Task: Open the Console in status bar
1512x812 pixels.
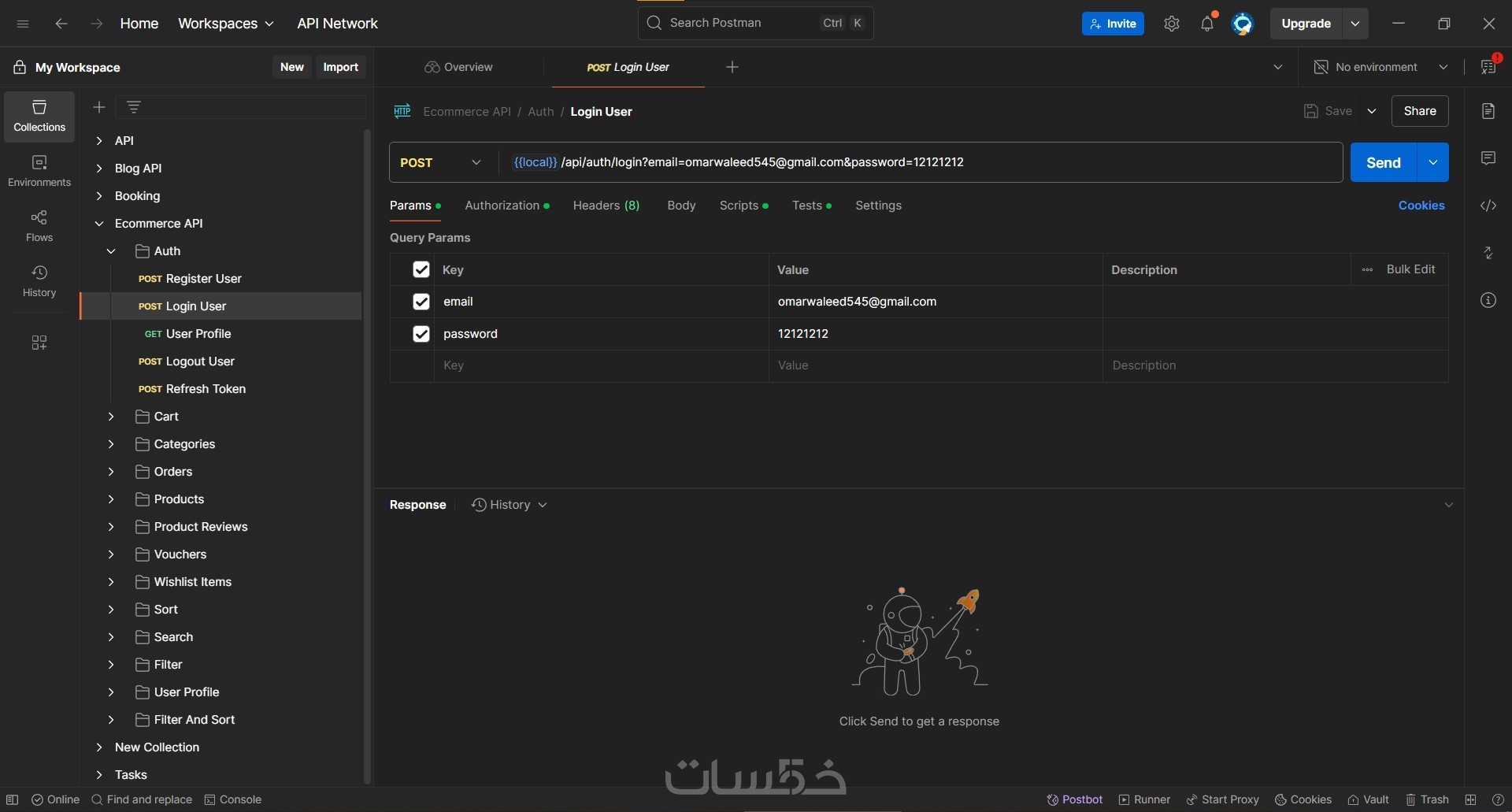Action: click(x=233, y=799)
